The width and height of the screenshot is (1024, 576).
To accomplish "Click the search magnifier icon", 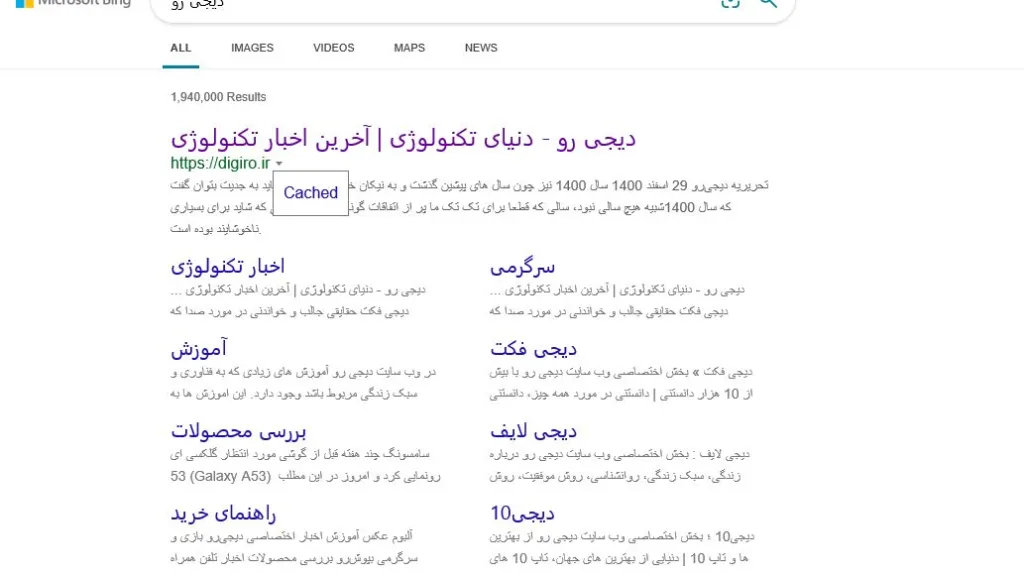I will point(768,3).
